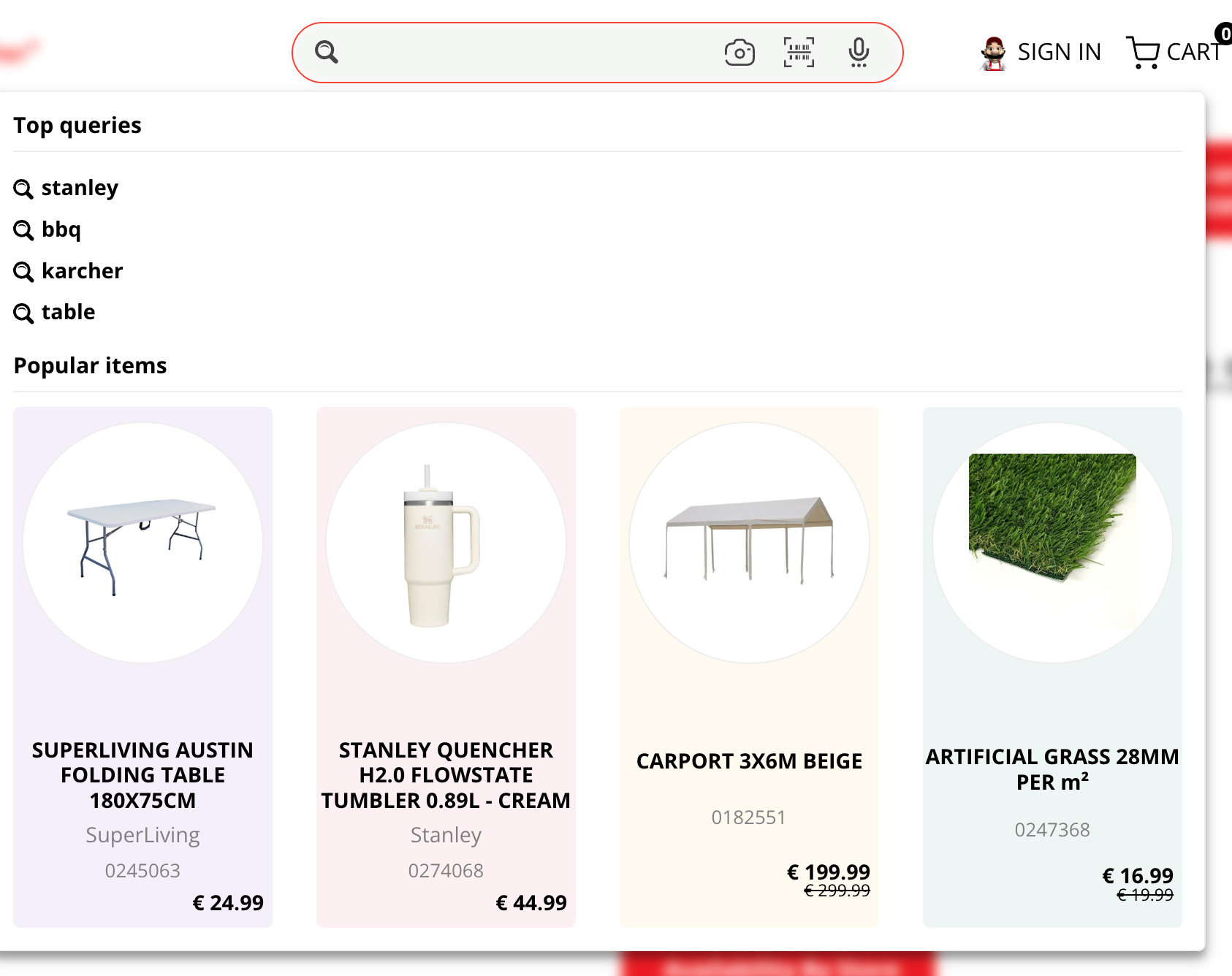Open the Sign In link

(1059, 52)
